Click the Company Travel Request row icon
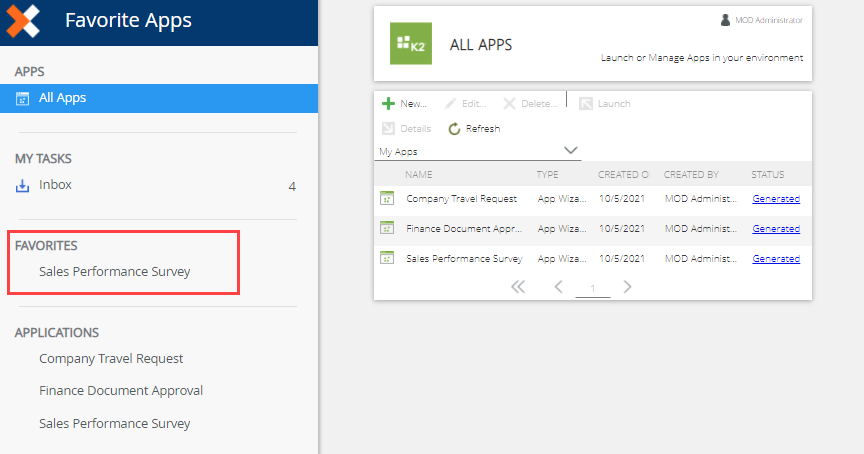This screenshot has width=864, height=454. (x=387, y=198)
